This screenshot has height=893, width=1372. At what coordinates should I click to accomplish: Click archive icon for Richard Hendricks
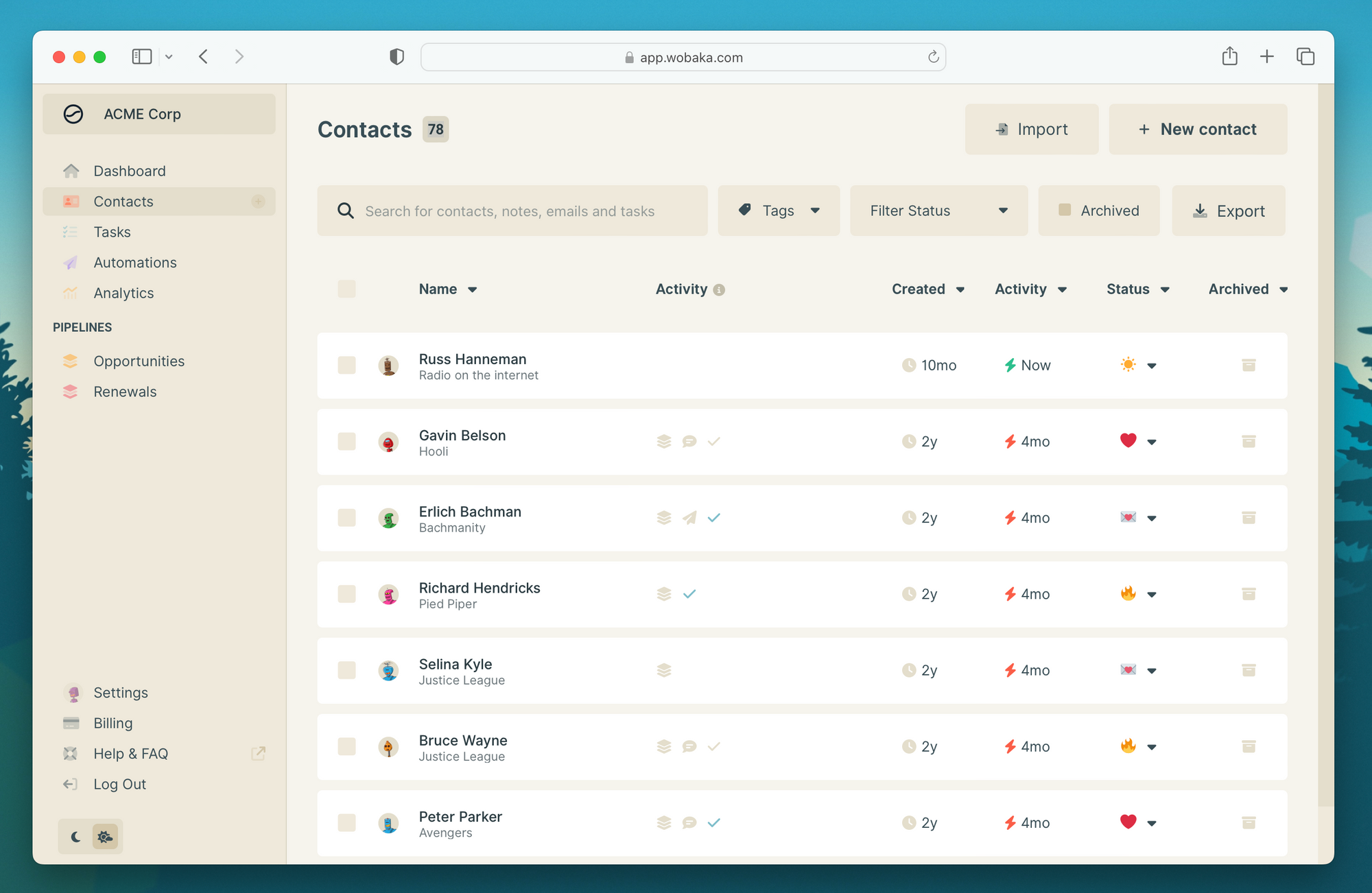click(1249, 594)
